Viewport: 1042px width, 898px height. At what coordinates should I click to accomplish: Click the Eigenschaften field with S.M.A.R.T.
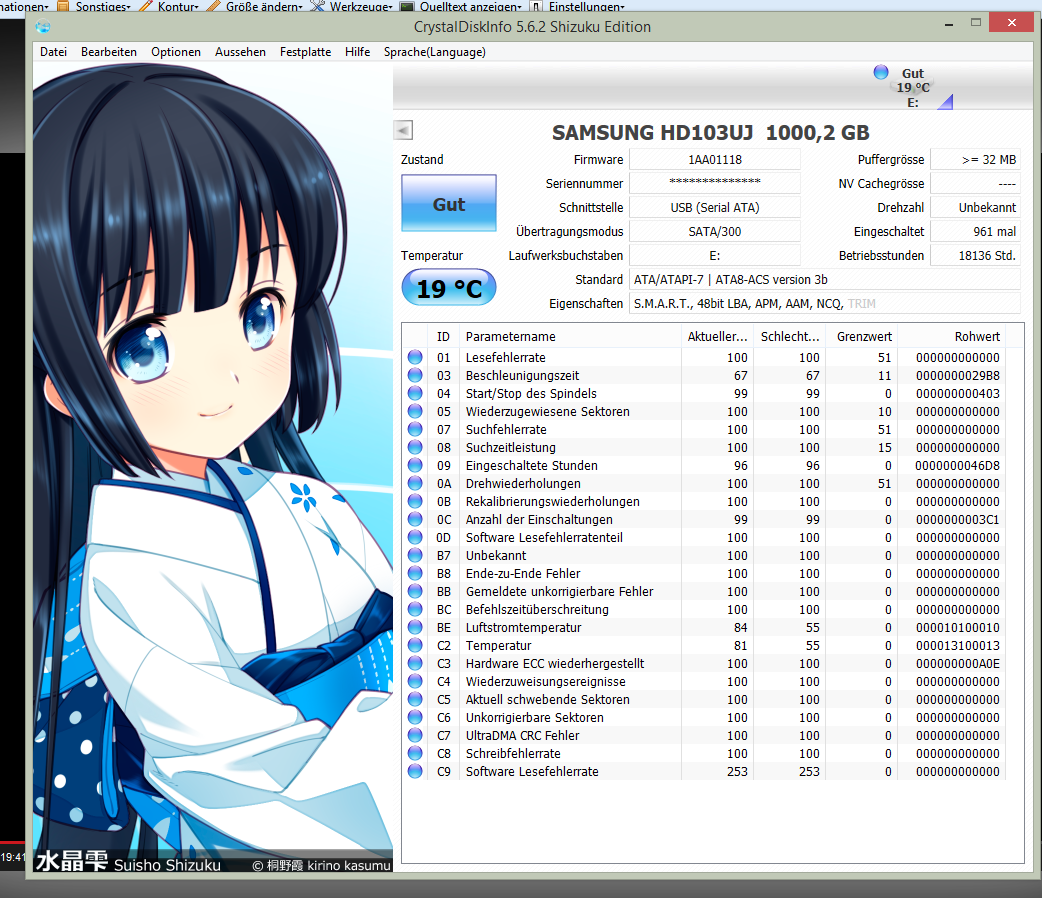coord(825,303)
